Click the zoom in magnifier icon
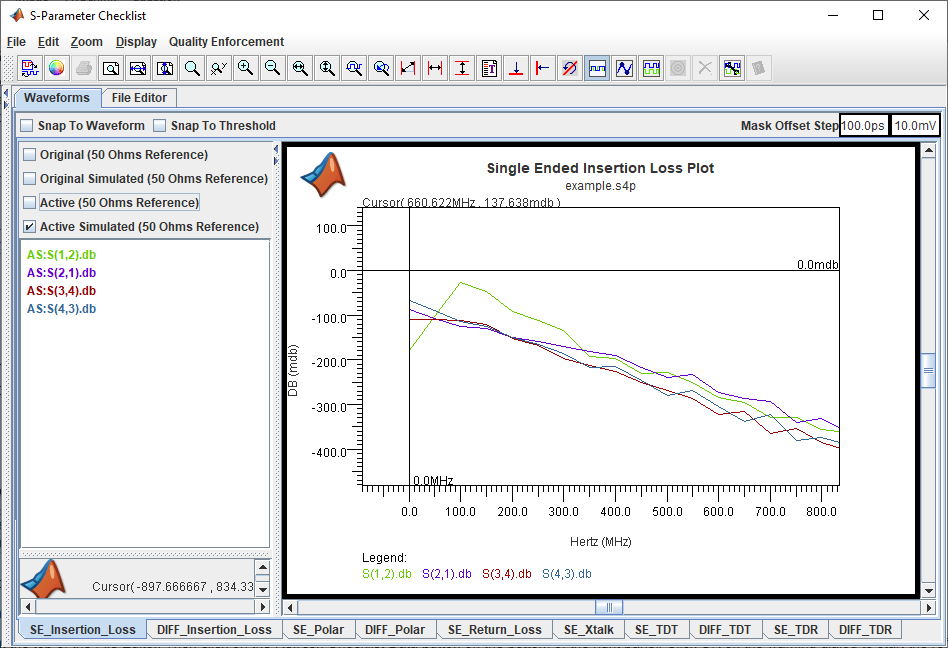 pyautogui.click(x=245, y=68)
